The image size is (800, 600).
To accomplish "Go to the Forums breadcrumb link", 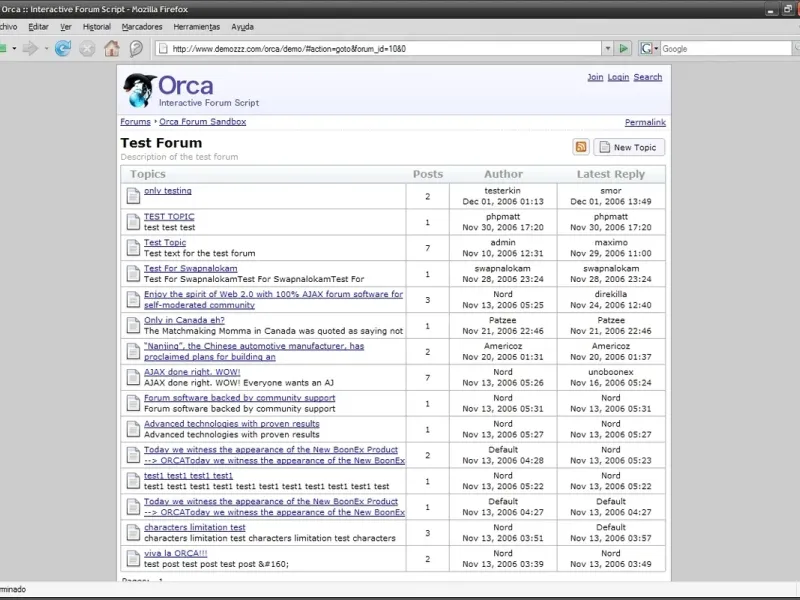I will (135, 121).
